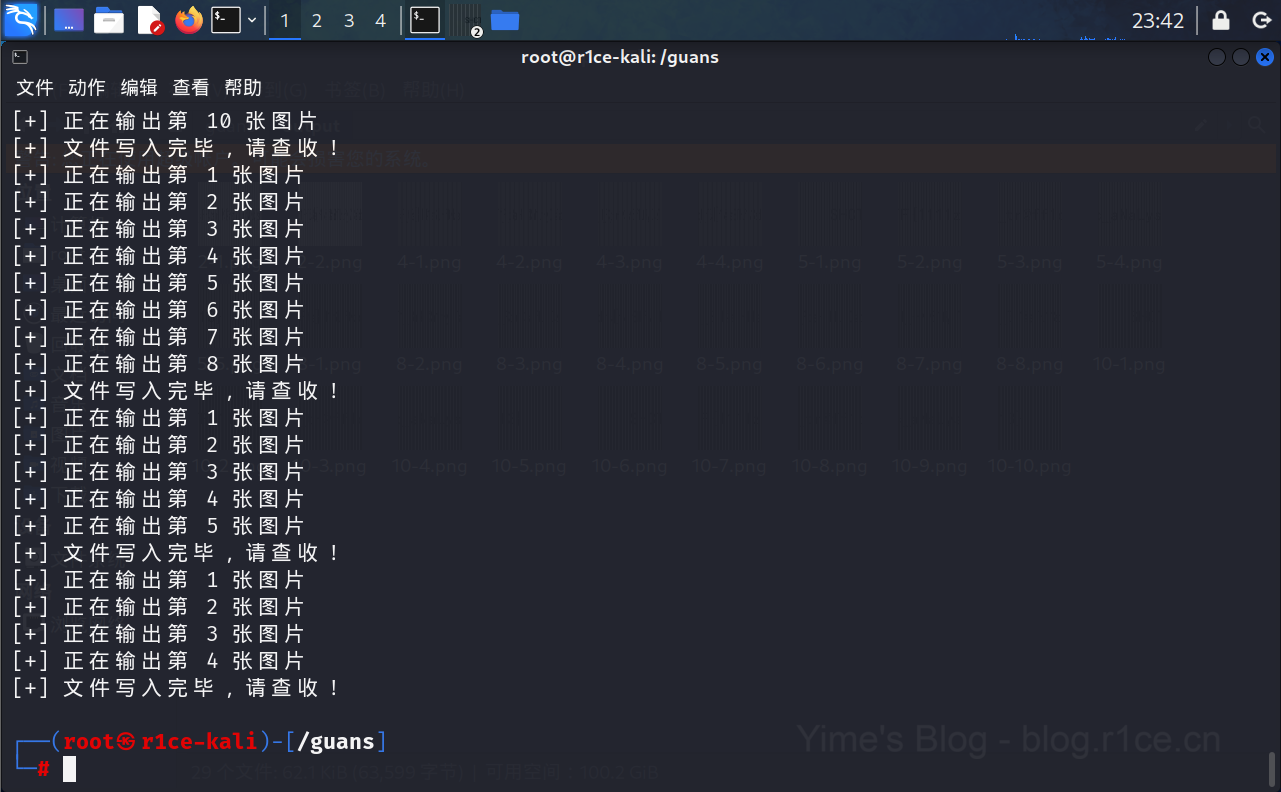Expand the terminal launcher dropdown arrow
The height and width of the screenshot is (792, 1281).
tap(252, 20)
